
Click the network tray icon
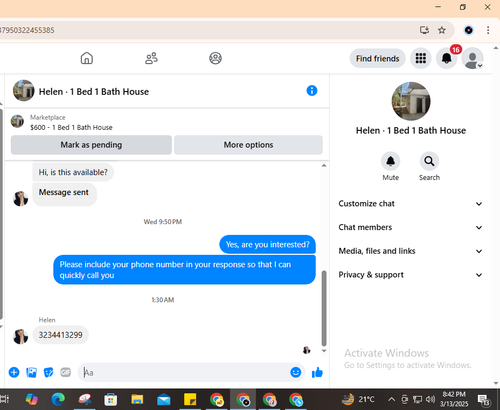pos(417,399)
